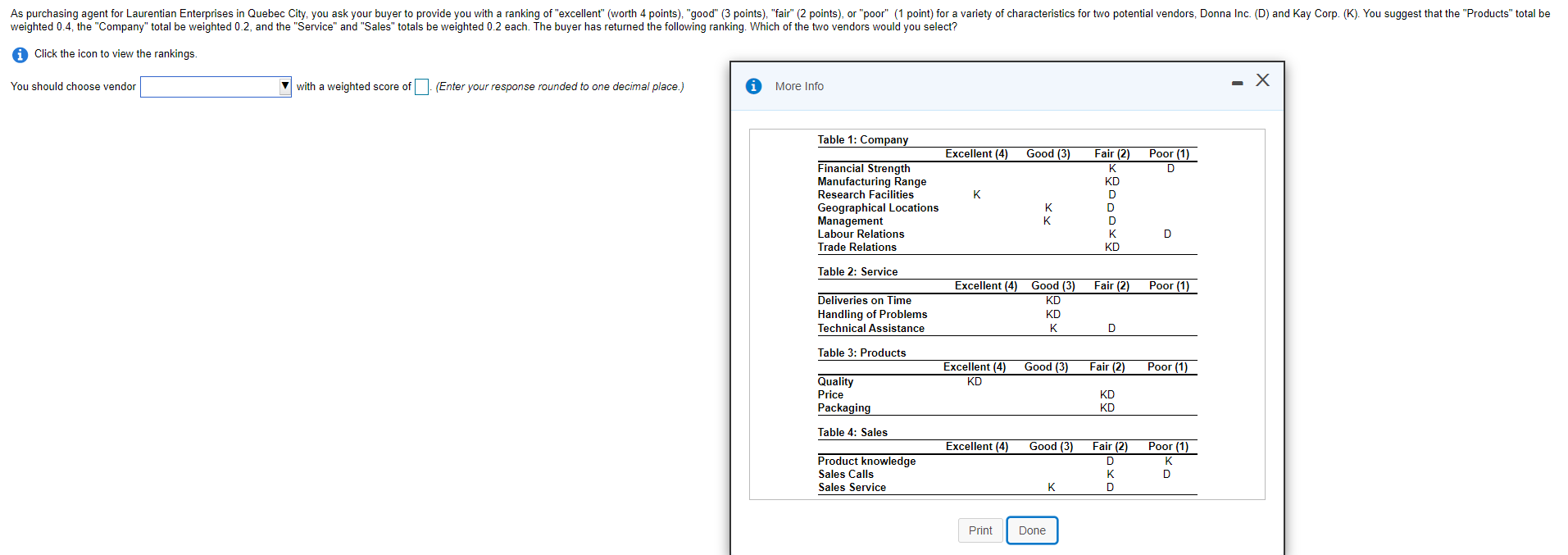Click the 'Price' row label

click(x=830, y=395)
